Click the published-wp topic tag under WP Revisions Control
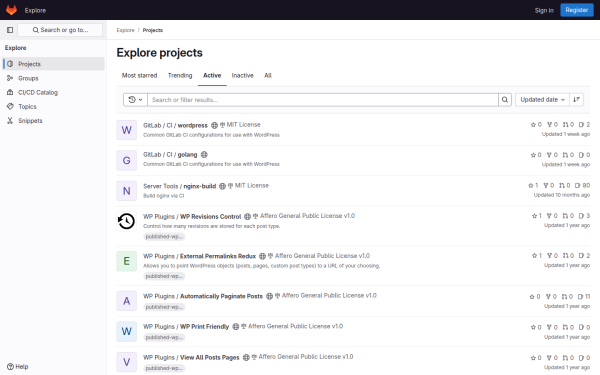This screenshot has height=375, width=600. [164, 236]
